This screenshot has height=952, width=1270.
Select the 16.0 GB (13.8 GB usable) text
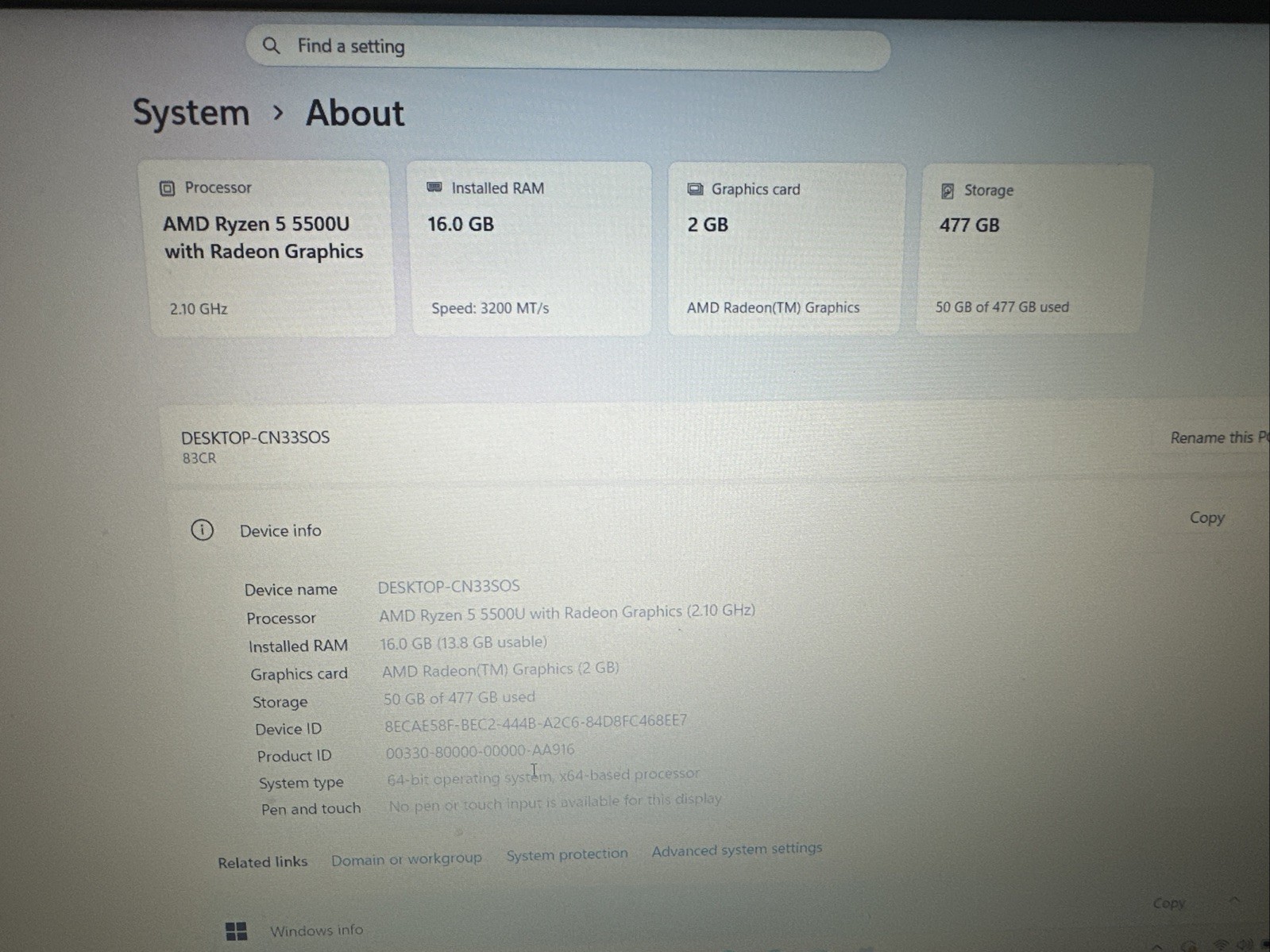pos(463,642)
